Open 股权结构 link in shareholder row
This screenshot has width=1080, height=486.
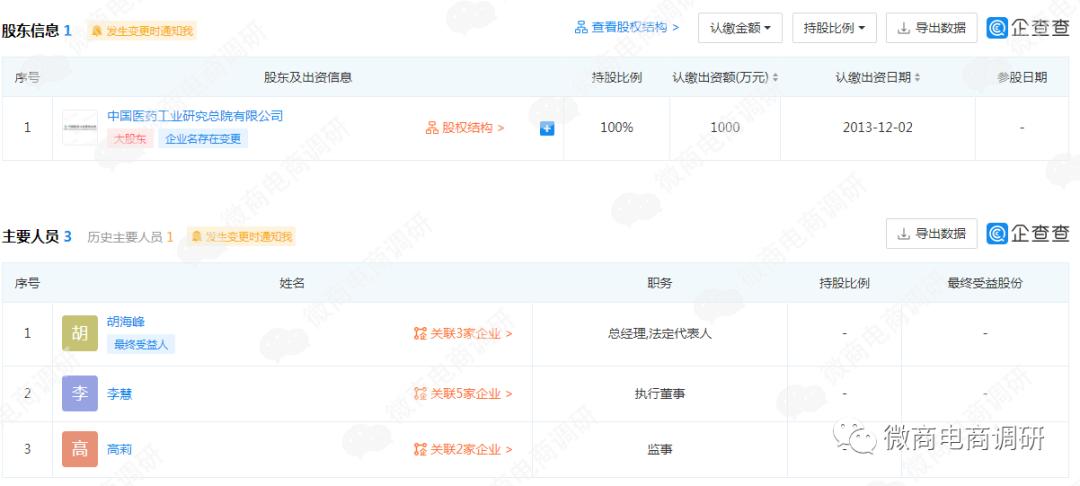tap(465, 128)
